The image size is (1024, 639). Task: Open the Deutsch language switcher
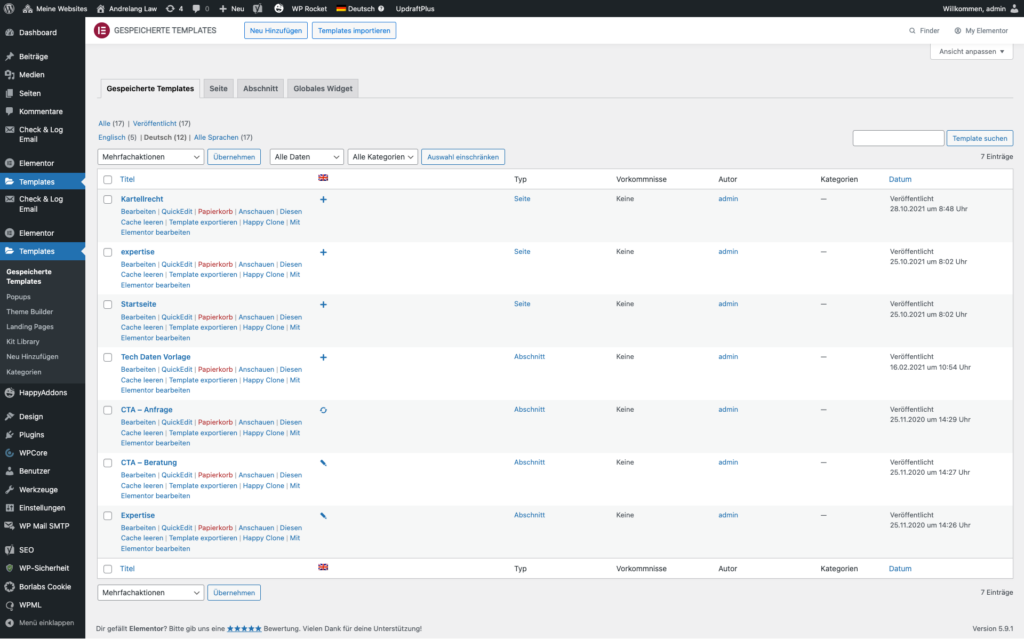tap(360, 8)
